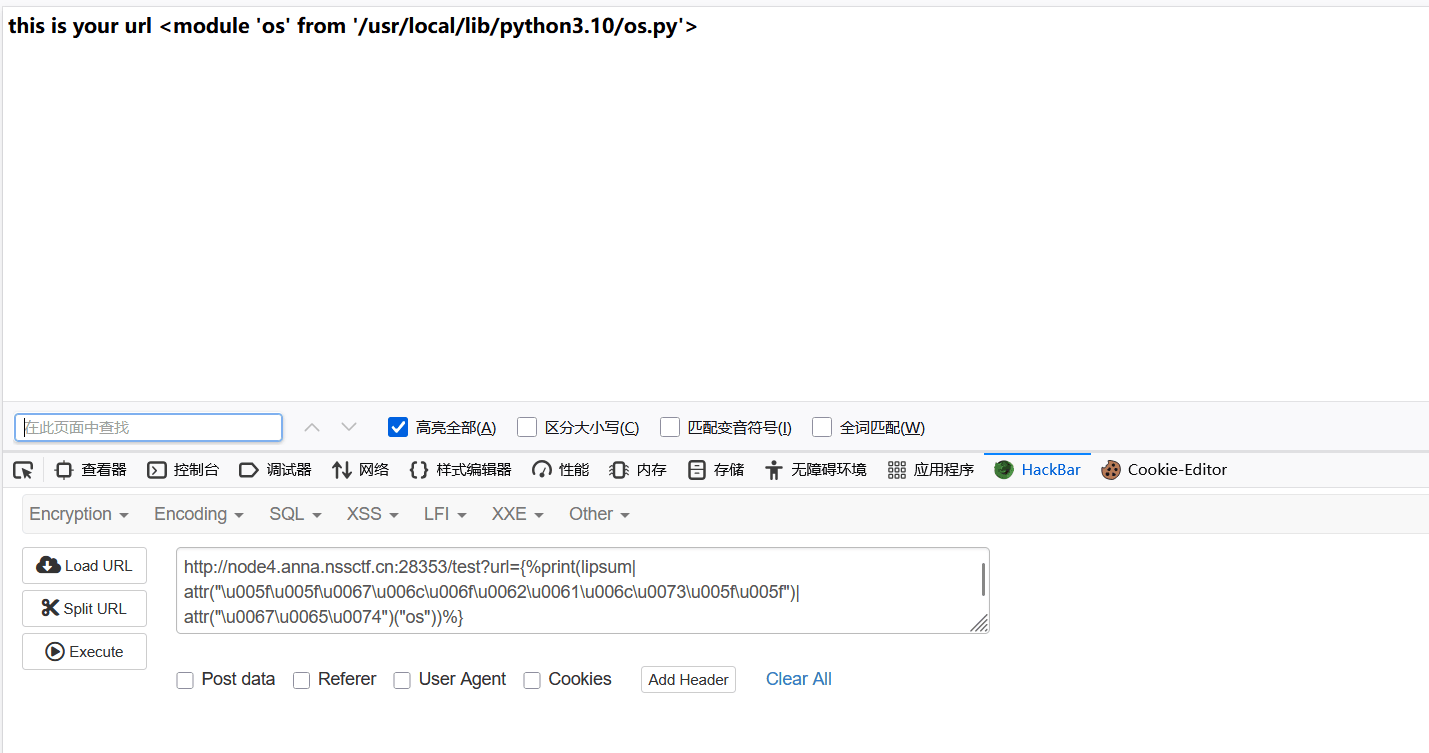The width and height of the screenshot is (1429, 753).
Task: Select the HackBar tab
Action: (1038, 470)
